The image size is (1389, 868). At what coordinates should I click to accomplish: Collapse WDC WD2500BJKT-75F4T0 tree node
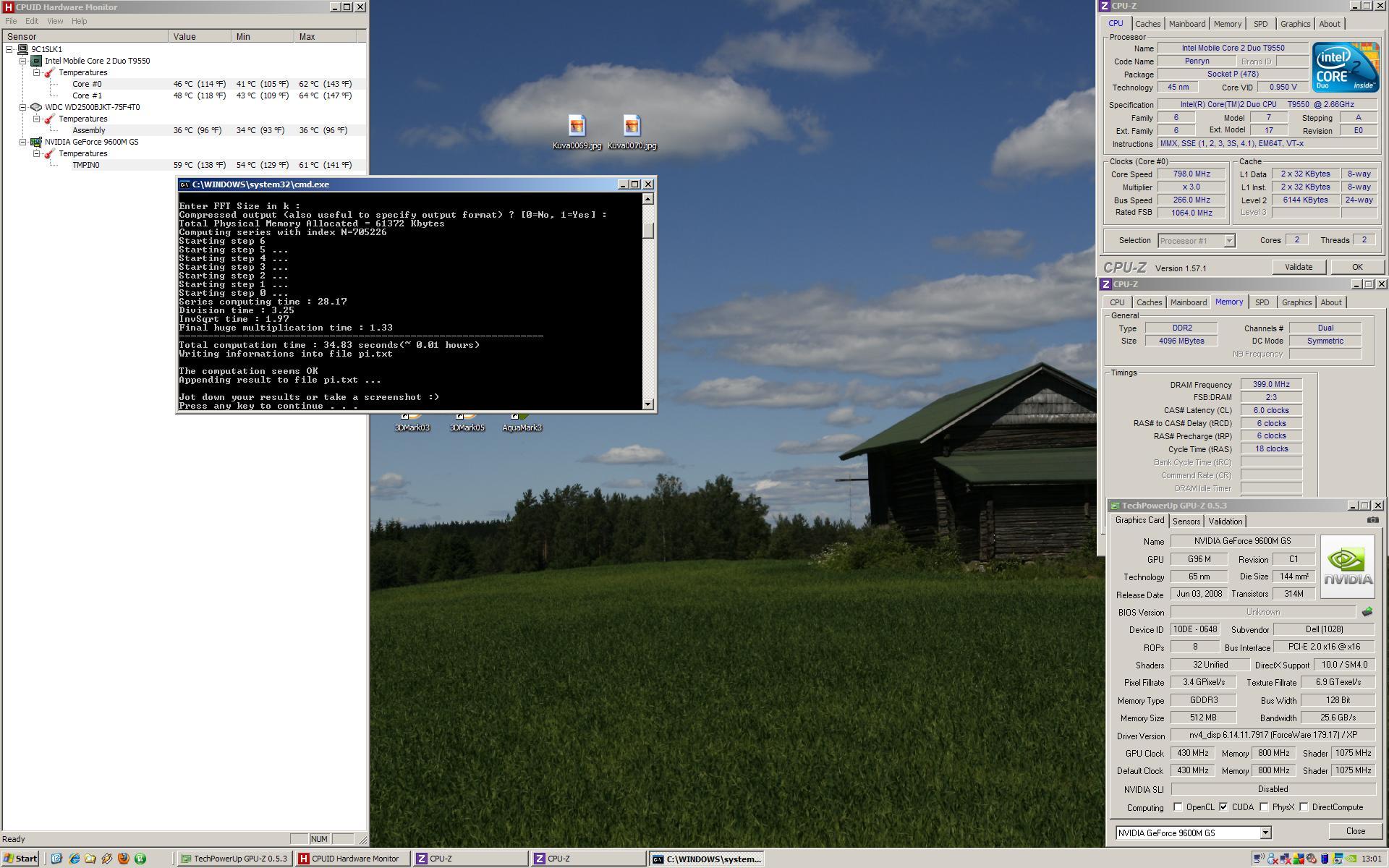coord(22,107)
